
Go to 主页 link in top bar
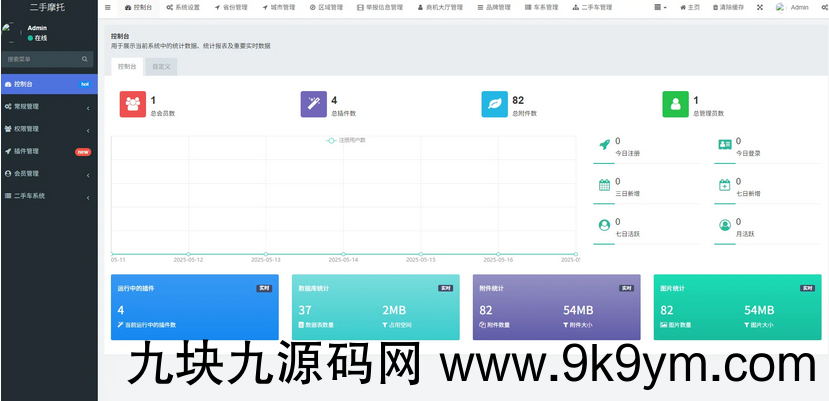coord(690,7)
